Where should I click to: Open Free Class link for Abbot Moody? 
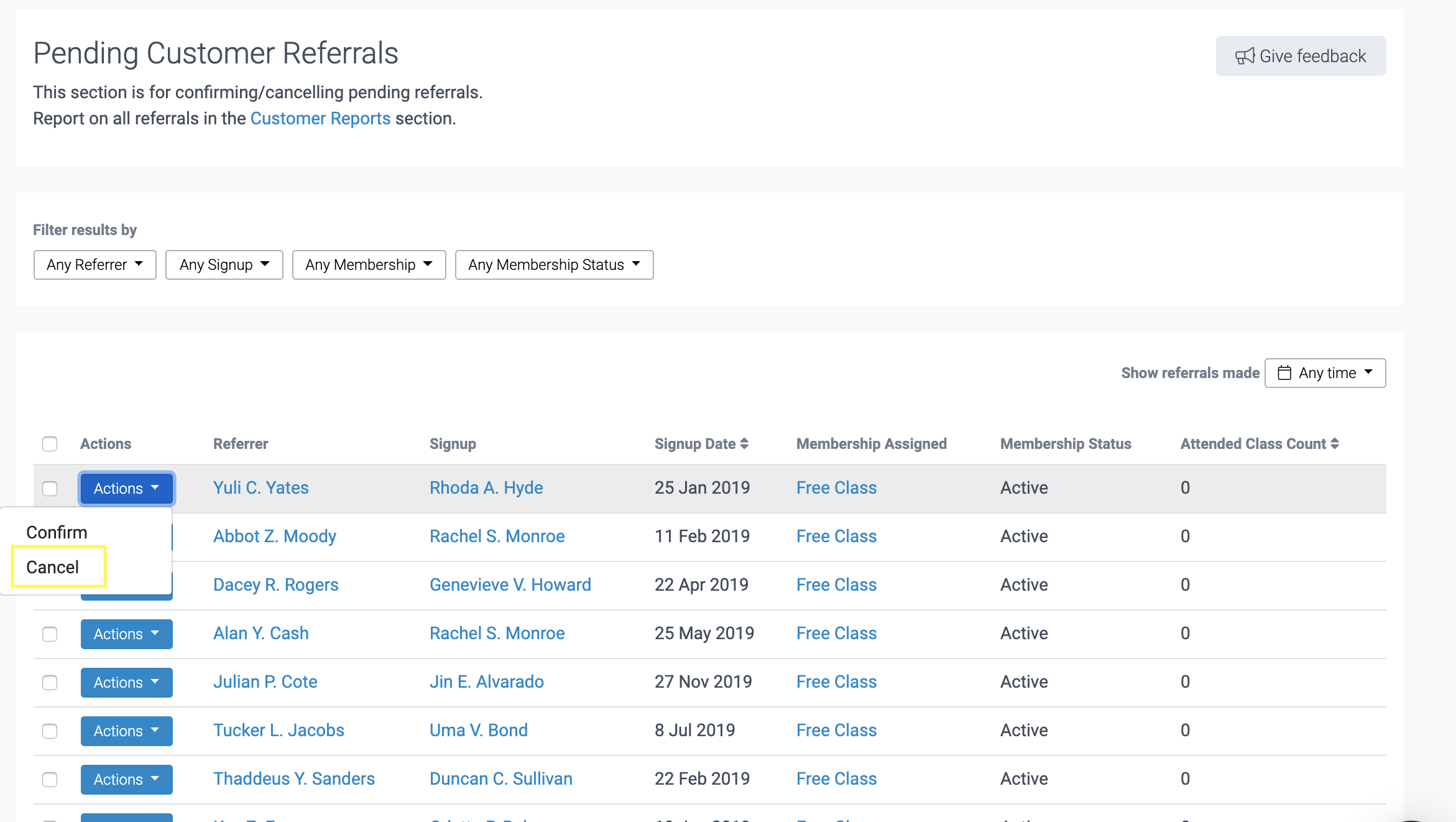[836, 537]
